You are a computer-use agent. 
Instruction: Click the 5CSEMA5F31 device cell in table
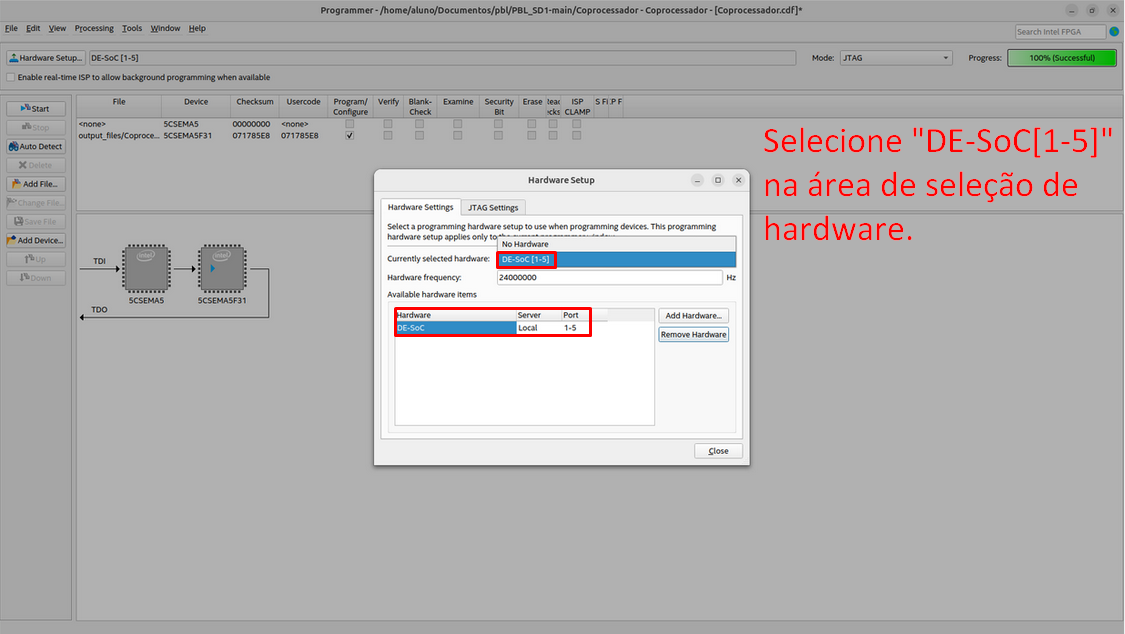coord(188,136)
